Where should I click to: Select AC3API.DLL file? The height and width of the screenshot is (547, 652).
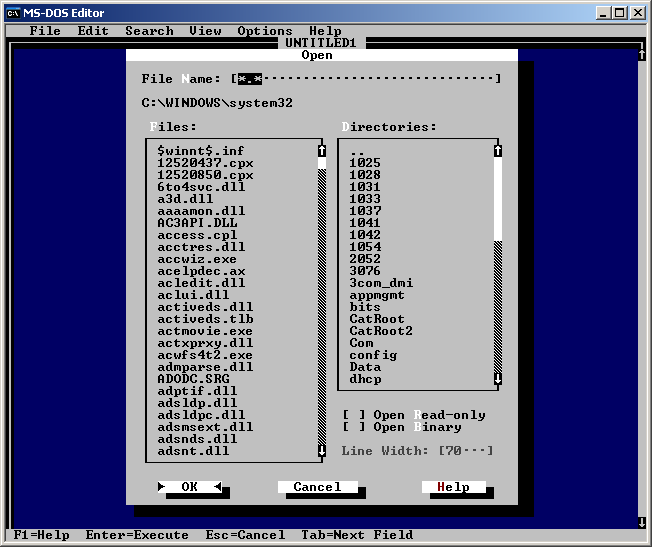(198, 223)
